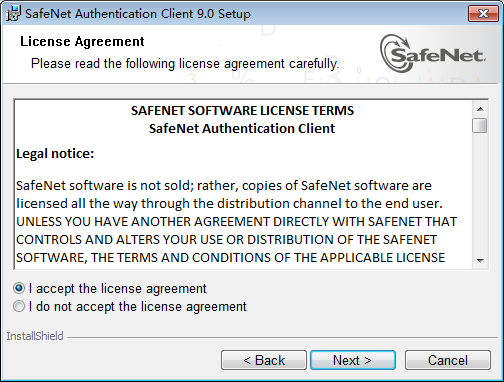Click the 'InstallShield' label

35,336
